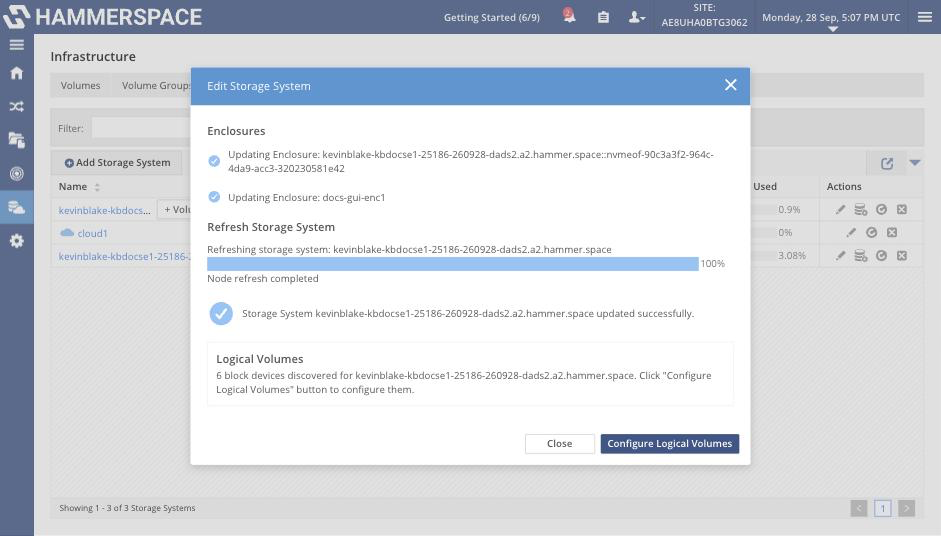Click refresh icon in 3.08% row

[x=881, y=256]
